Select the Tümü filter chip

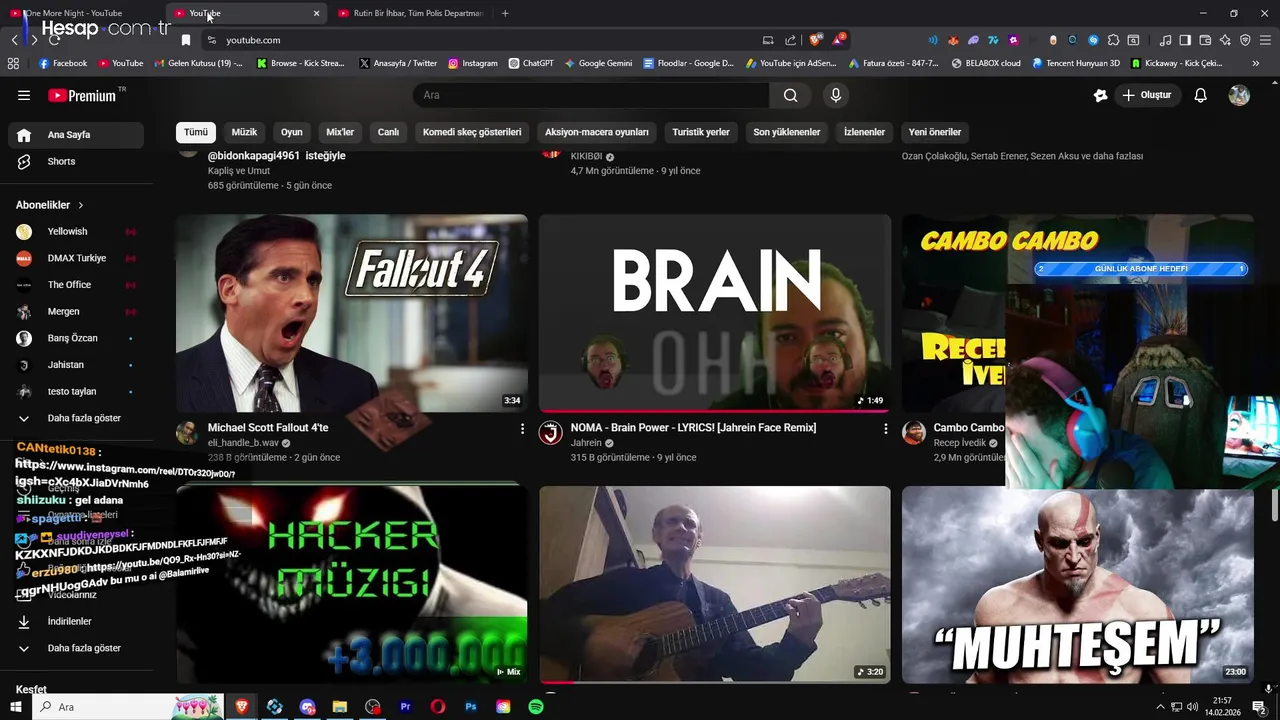[x=196, y=132]
